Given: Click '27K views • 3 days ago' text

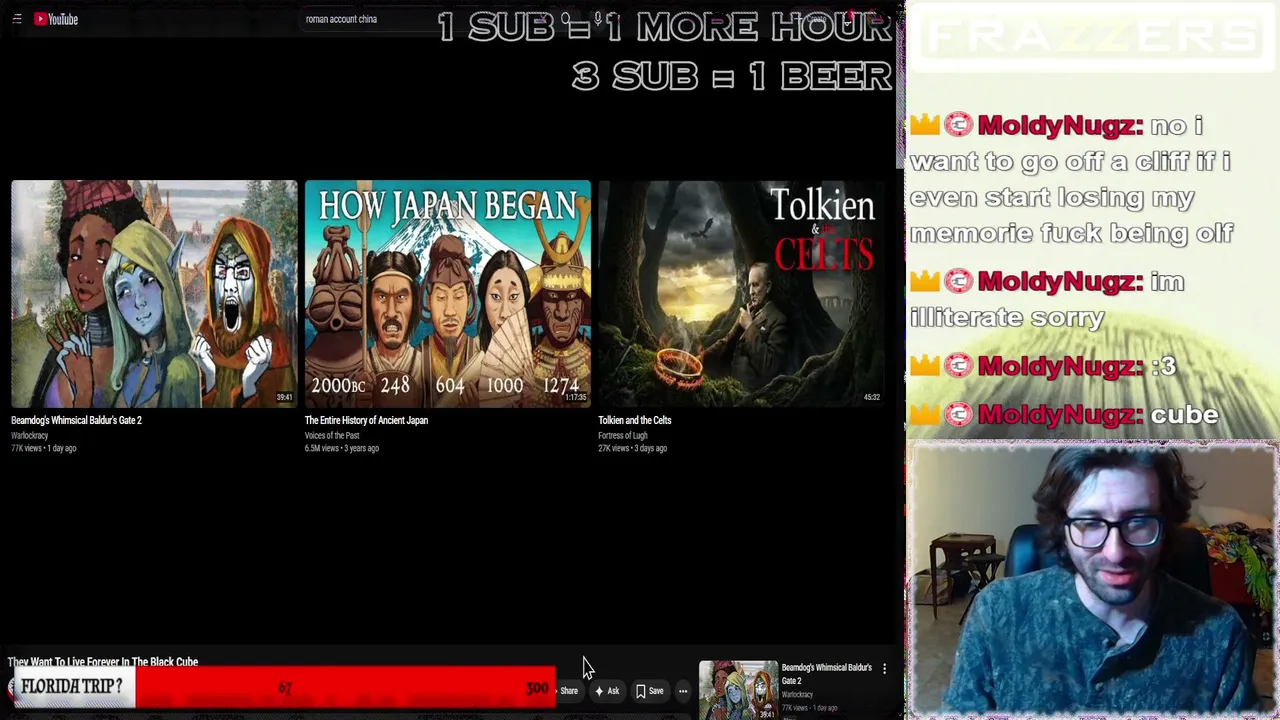Looking at the screenshot, I should [x=632, y=449].
